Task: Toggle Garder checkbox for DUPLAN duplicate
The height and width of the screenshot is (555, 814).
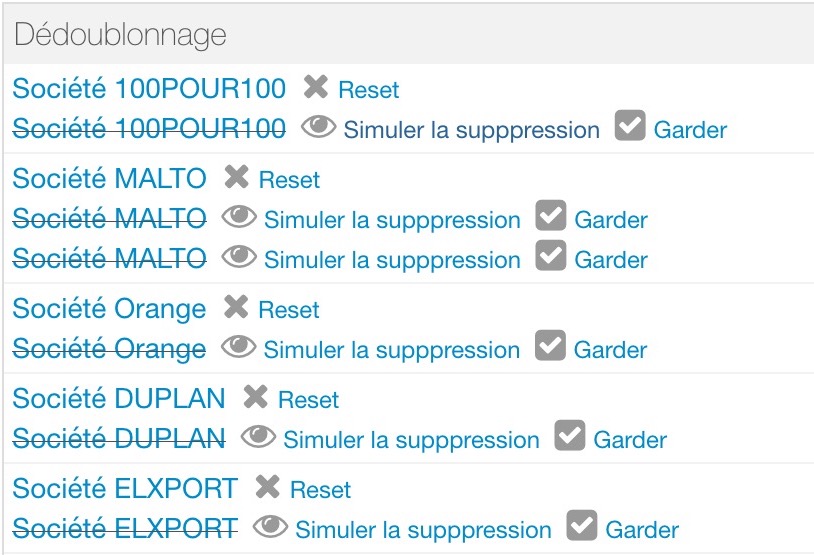Action: [569, 436]
